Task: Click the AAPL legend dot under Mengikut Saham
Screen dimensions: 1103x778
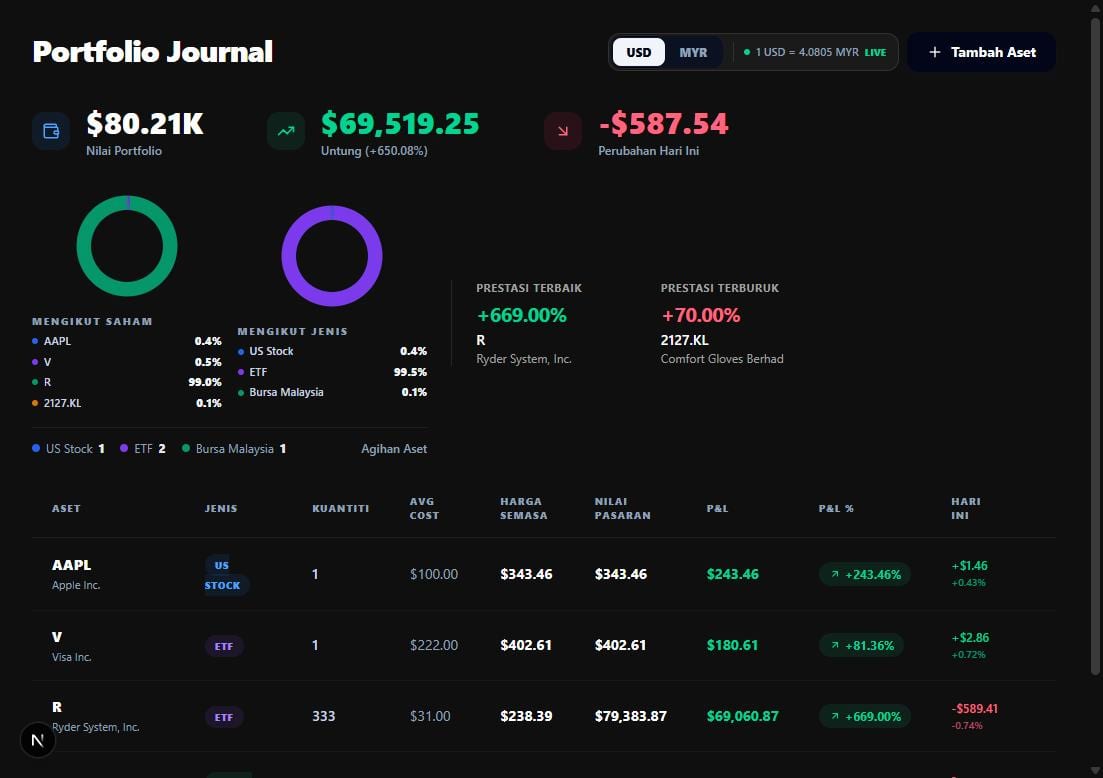Action: pos(35,341)
